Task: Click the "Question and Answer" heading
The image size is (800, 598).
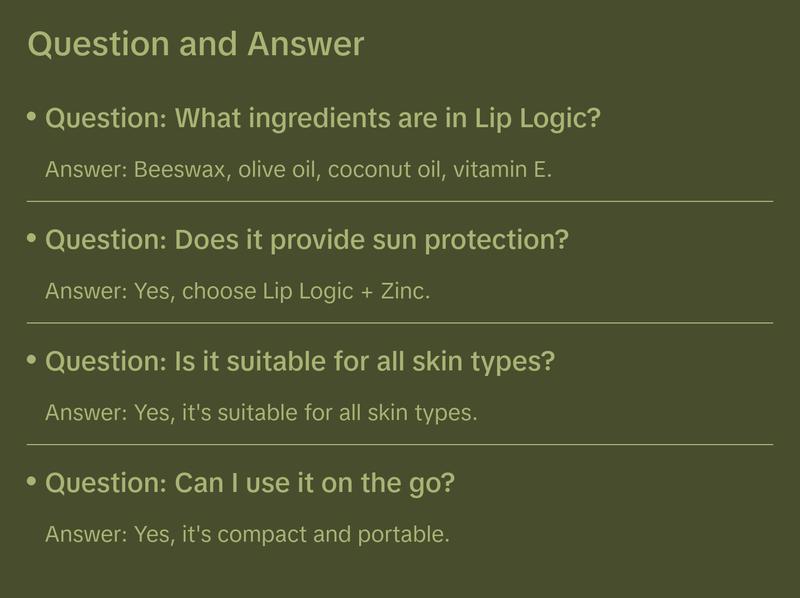Action: [x=196, y=44]
